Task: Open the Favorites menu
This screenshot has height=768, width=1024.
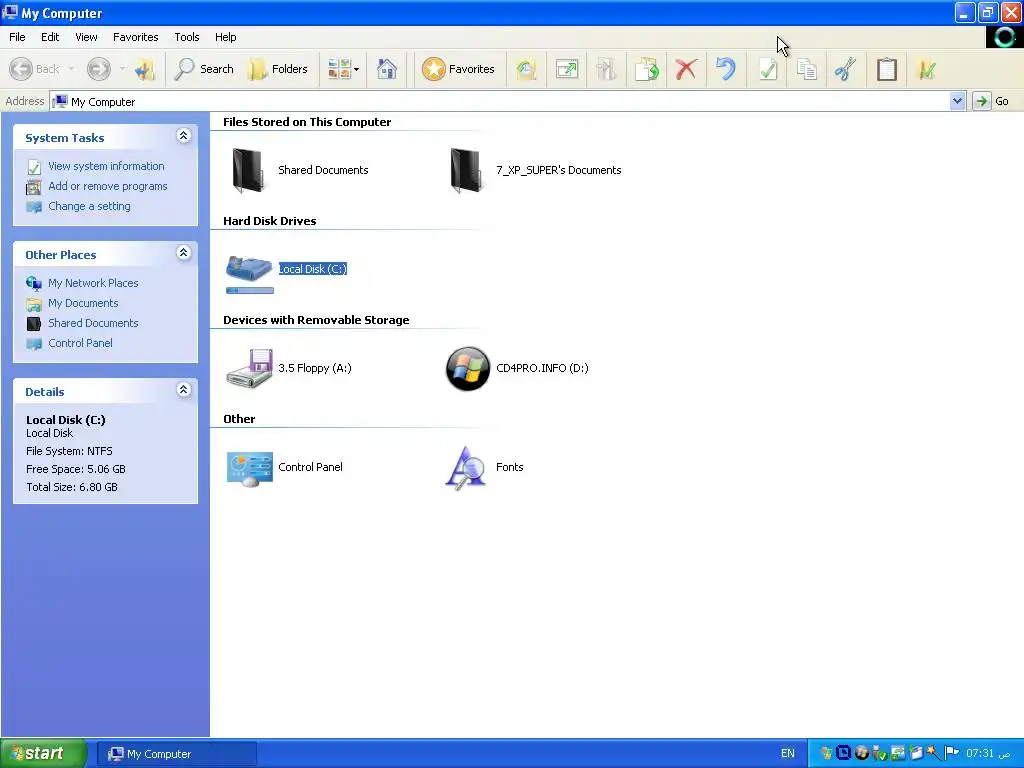Action: point(136,37)
